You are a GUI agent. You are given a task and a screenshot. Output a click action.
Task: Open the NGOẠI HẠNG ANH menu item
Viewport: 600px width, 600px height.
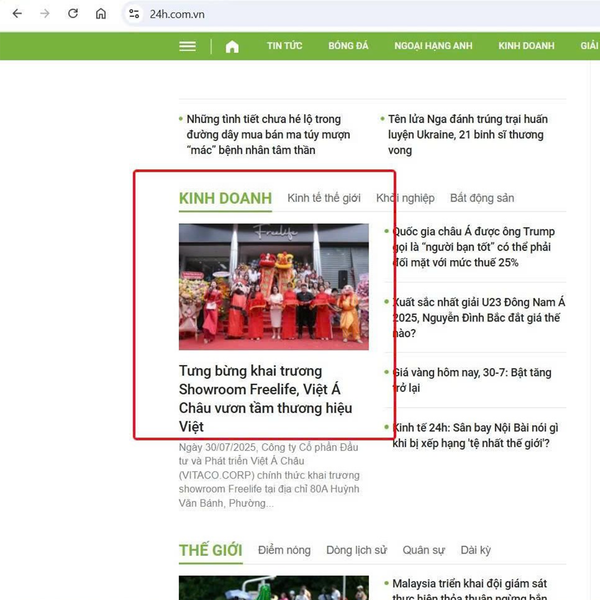coord(433,46)
